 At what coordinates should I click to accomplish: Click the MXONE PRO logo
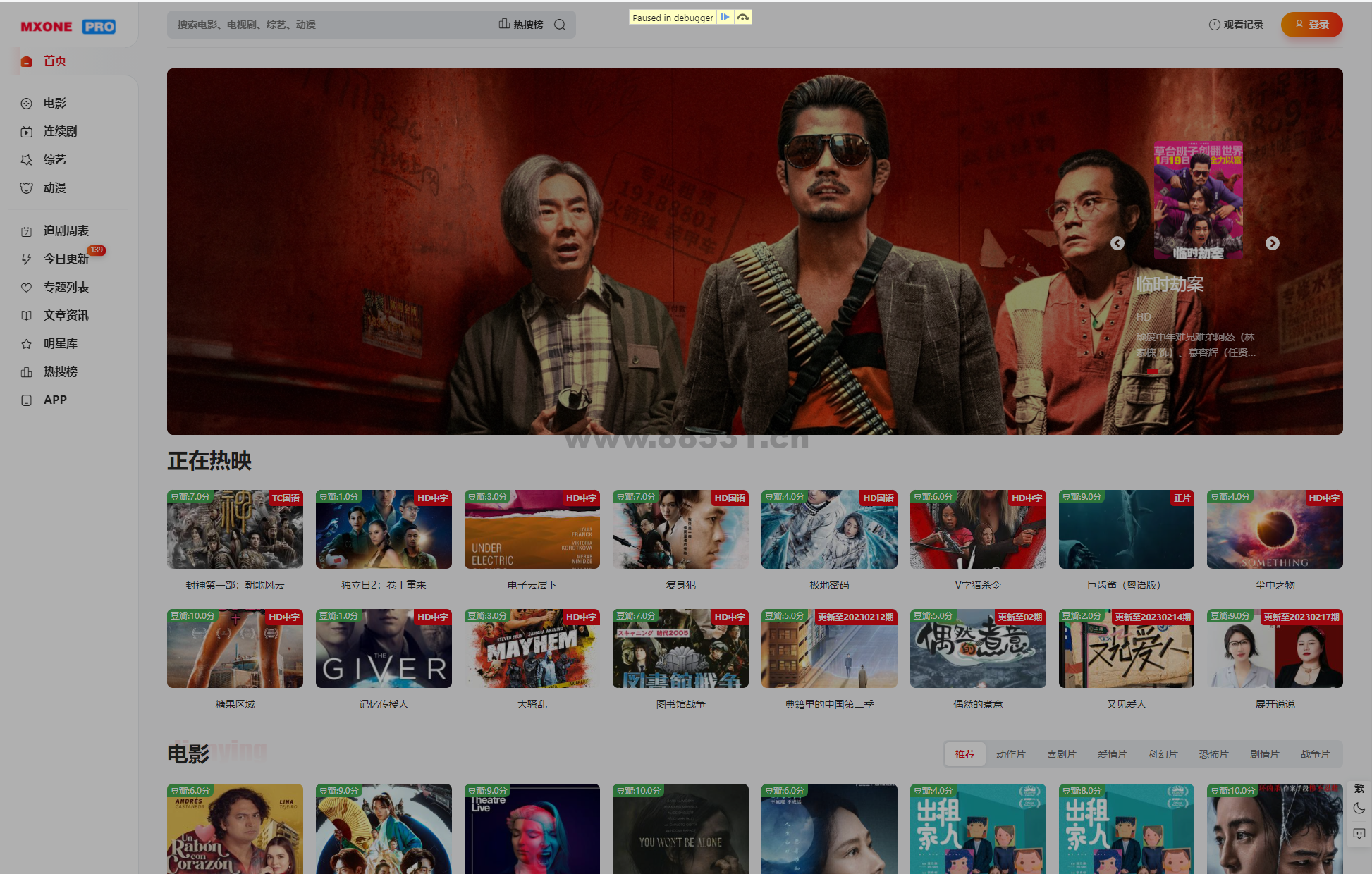[x=68, y=26]
